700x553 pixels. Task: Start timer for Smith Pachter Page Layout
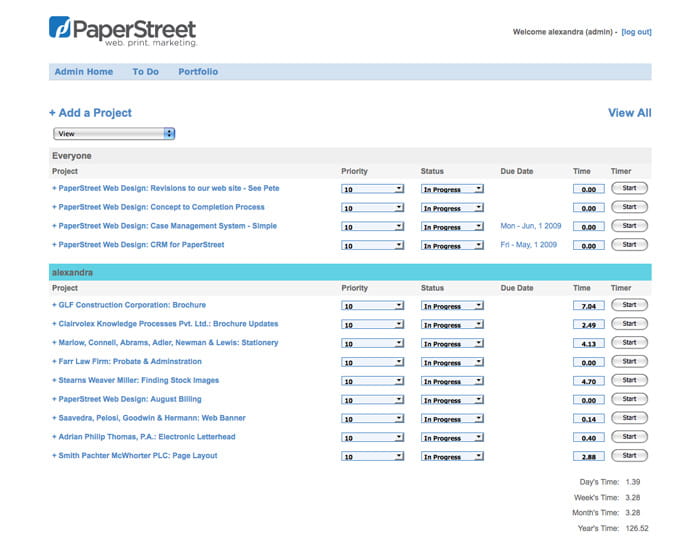[x=629, y=455]
